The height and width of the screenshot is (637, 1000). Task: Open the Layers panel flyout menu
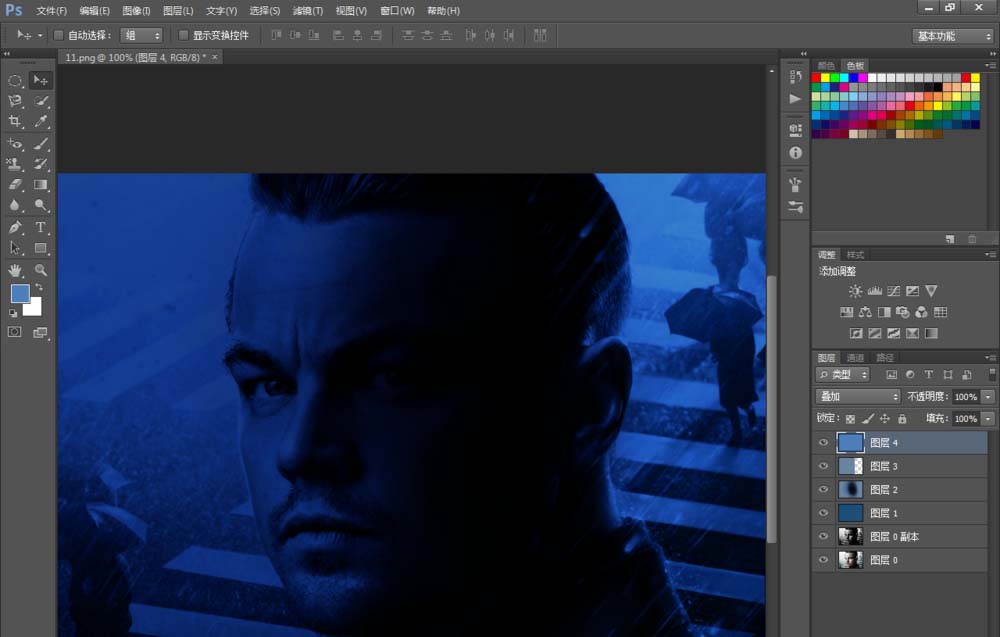pos(990,358)
